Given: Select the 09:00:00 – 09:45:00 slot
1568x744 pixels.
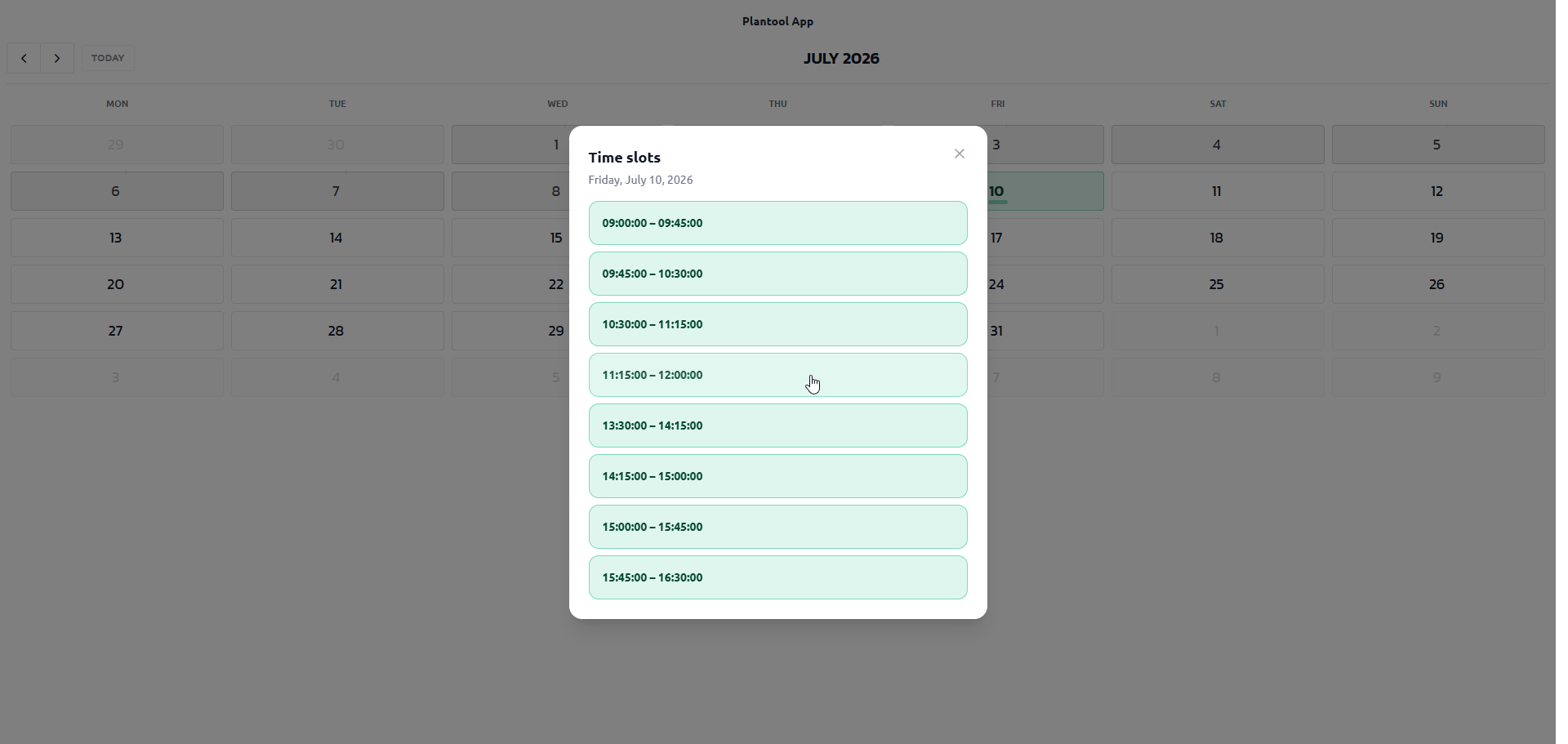Looking at the screenshot, I should [x=777, y=223].
